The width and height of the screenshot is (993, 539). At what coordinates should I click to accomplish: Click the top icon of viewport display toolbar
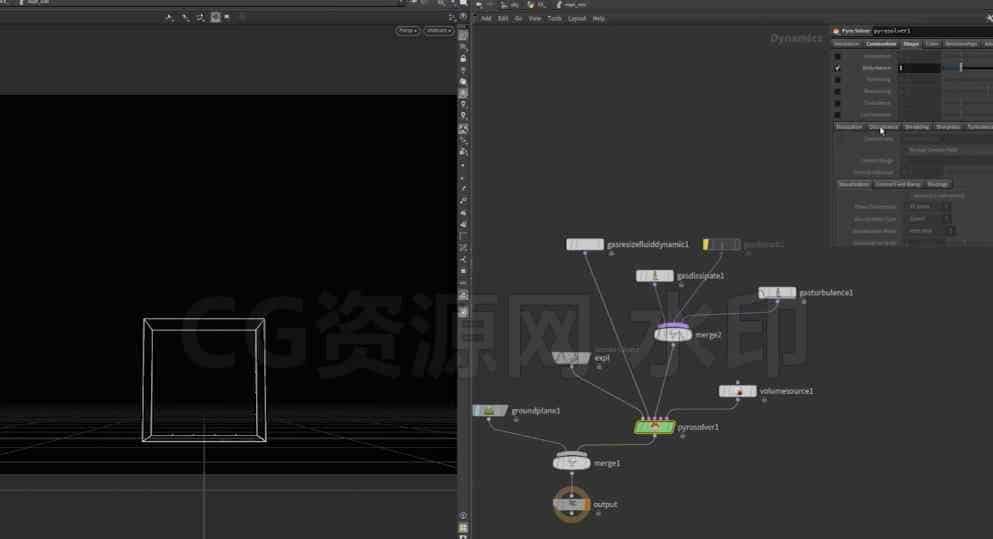tap(463, 35)
